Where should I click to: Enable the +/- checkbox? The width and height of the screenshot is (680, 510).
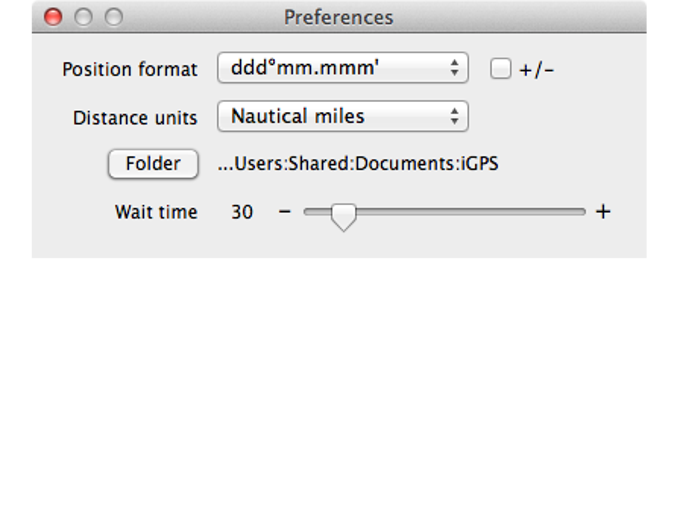pos(501,69)
